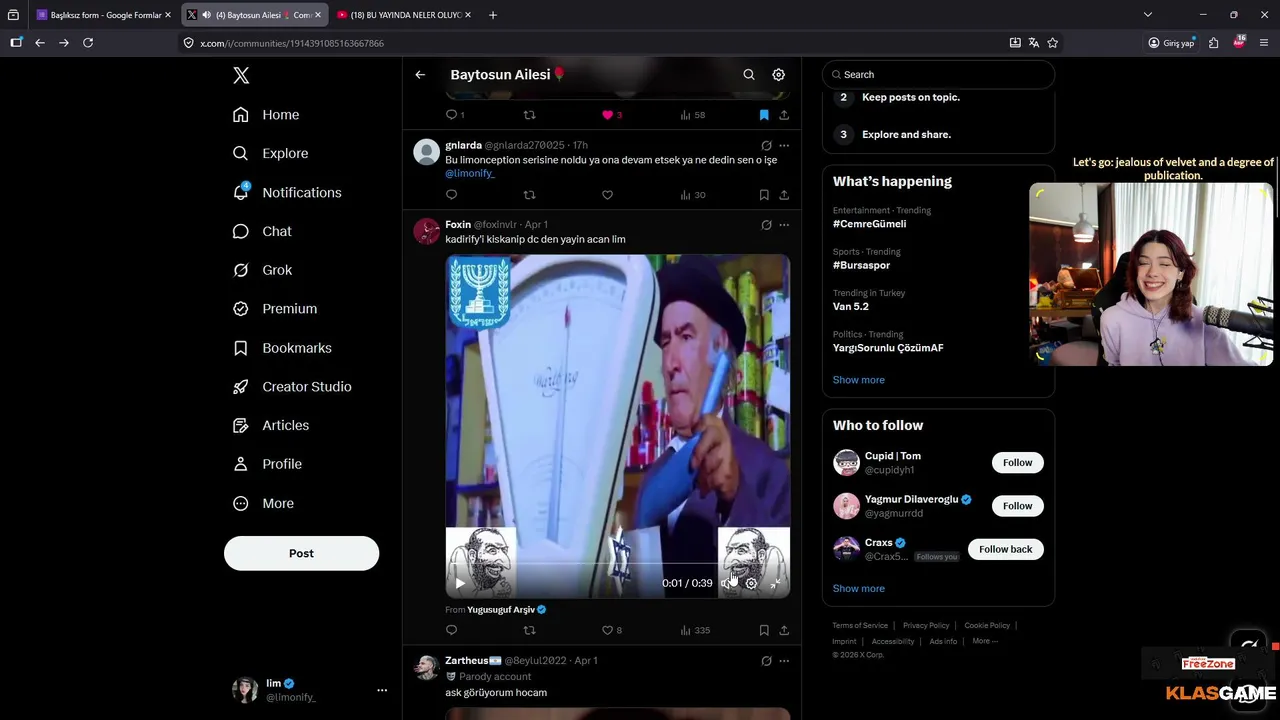This screenshot has width=1280, height=720.
Task: Open Explore in the sidebar
Action: coord(270,153)
